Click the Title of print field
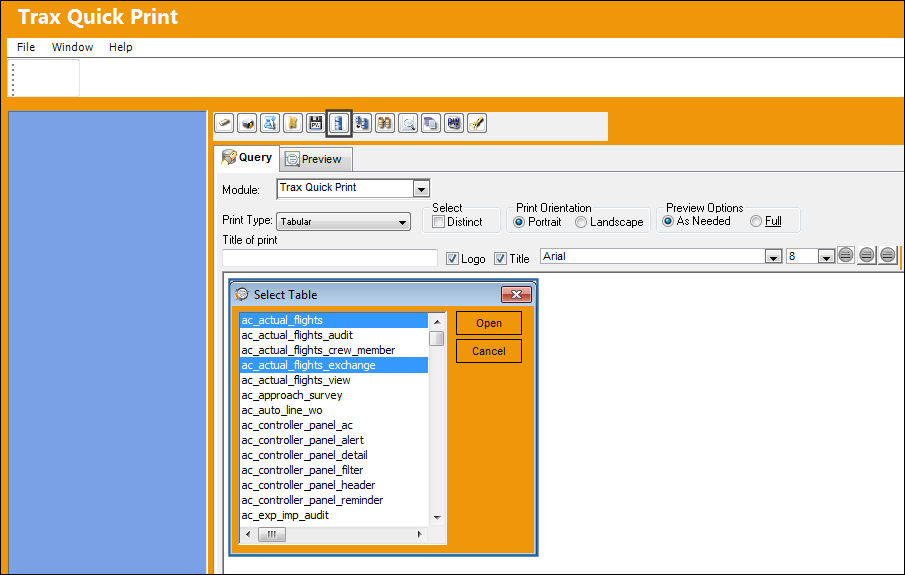Image resolution: width=905 pixels, height=575 pixels. [330, 258]
